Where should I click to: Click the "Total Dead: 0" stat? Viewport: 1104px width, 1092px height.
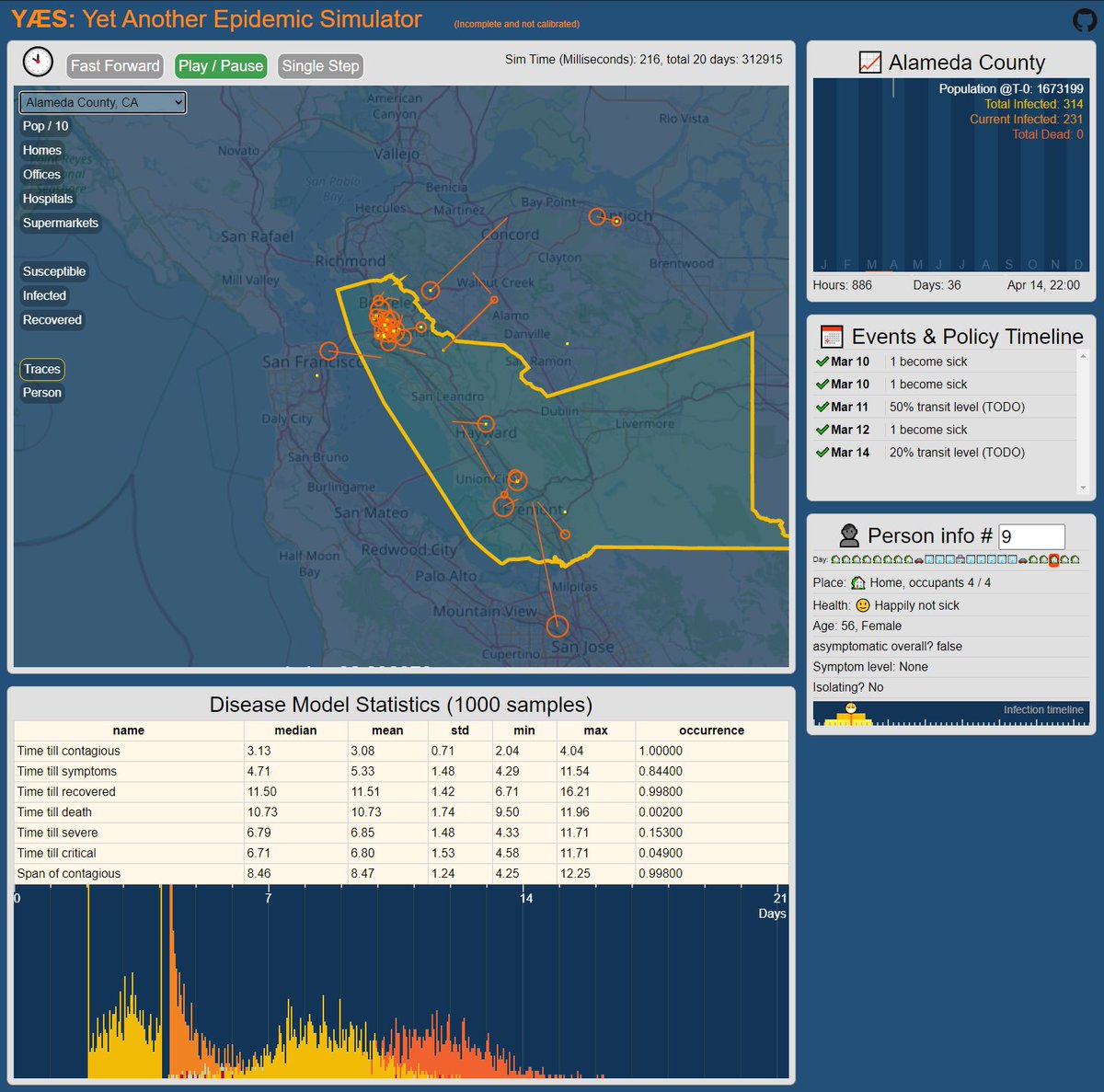tap(1048, 134)
